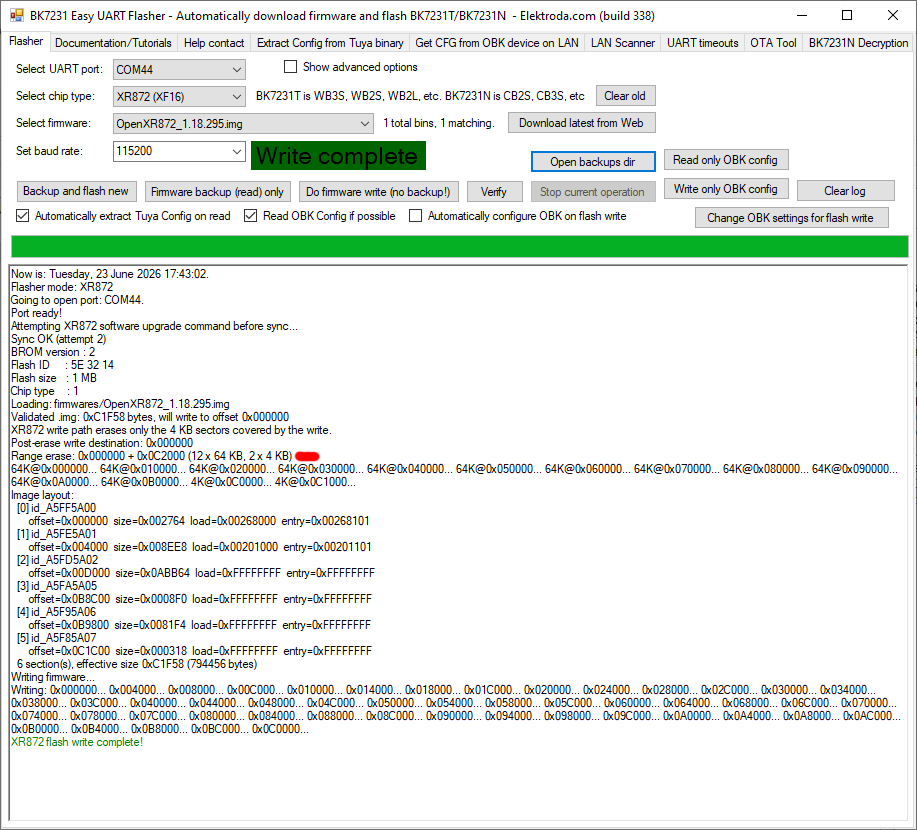Close the BK7231 Easy UART Flasher window
This screenshot has height=830, width=917.
(892, 16)
